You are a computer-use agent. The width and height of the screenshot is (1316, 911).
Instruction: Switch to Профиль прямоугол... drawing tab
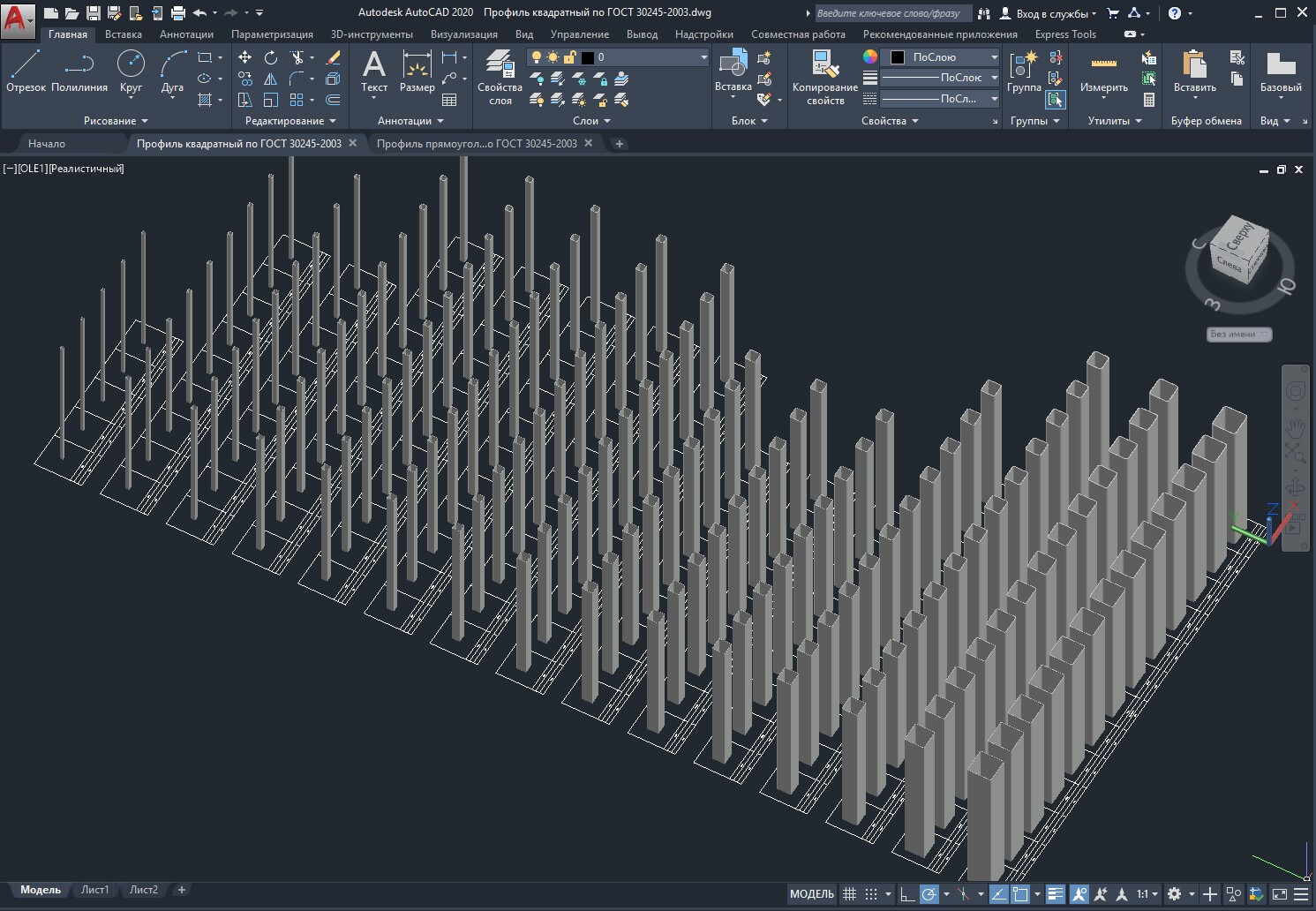point(477,143)
